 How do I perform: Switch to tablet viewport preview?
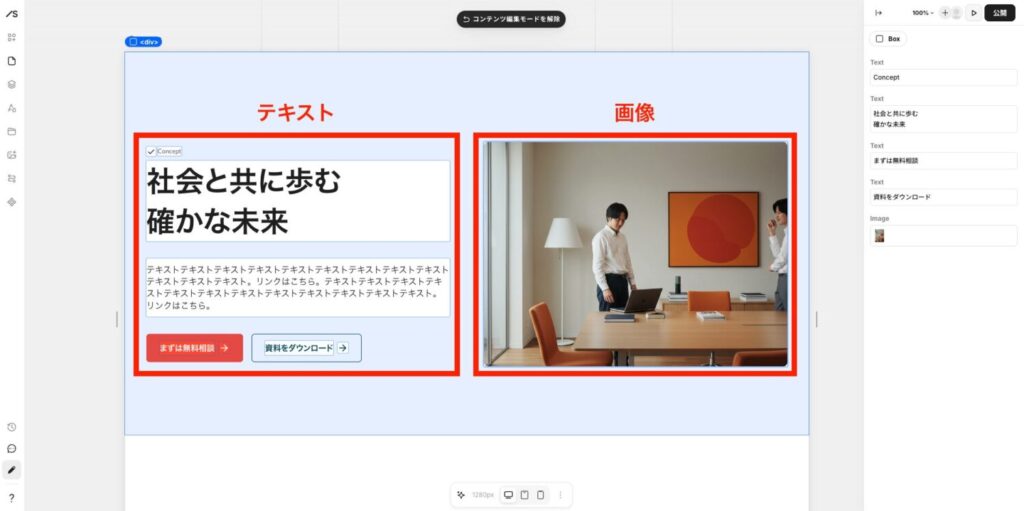pos(524,495)
